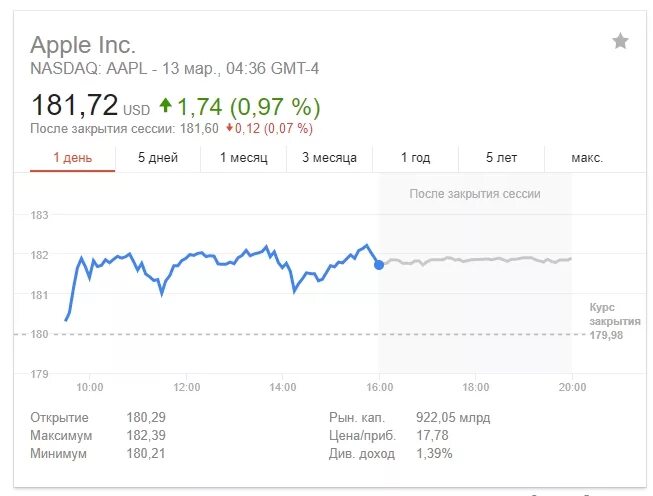
Task: Open the "1 месяц" range tab
Action: tap(243, 158)
